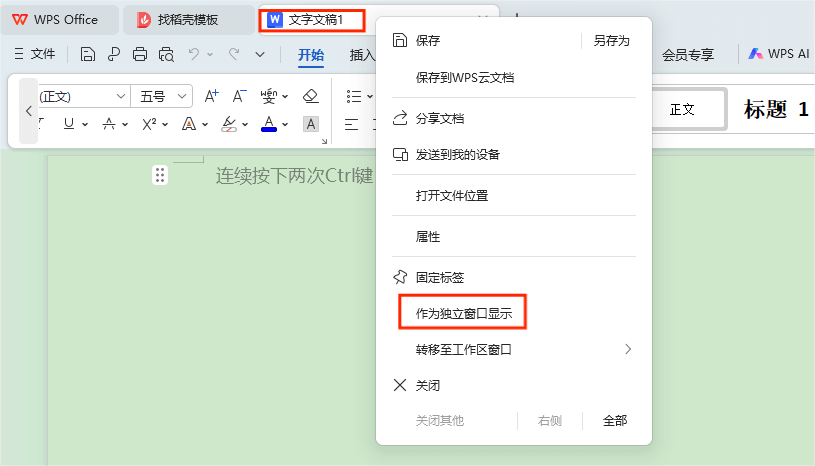Switch to the 开始 ribbon tab

311,55
